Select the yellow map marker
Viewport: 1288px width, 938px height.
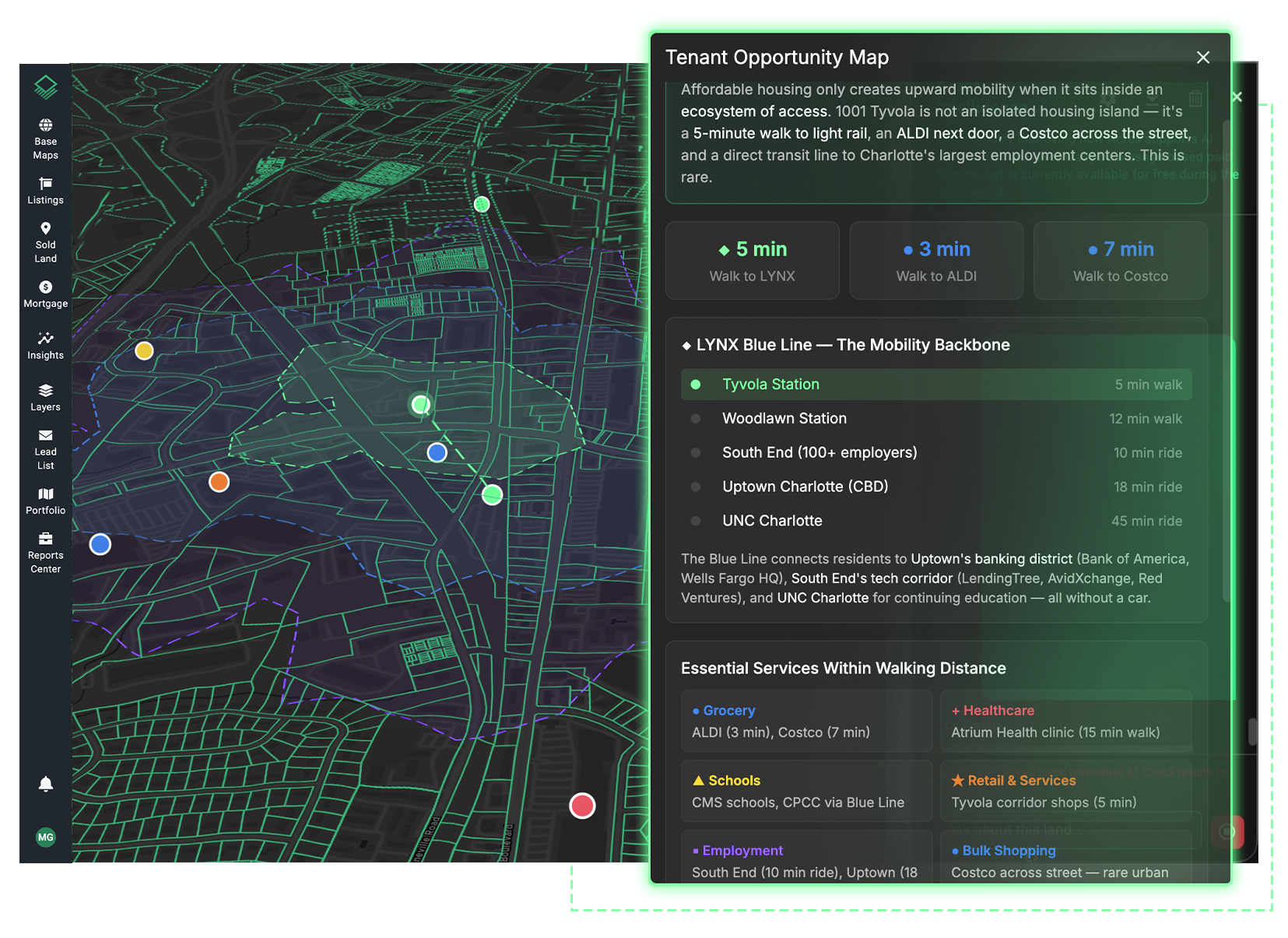point(144,351)
